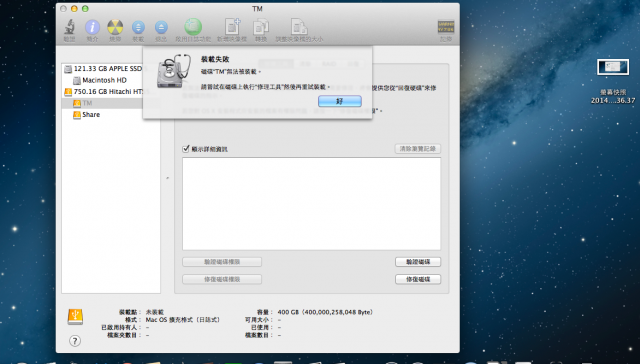Click the 未裝載 mount point value
This screenshot has width=640, height=364.
pyautogui.click(x=155, y=312)
